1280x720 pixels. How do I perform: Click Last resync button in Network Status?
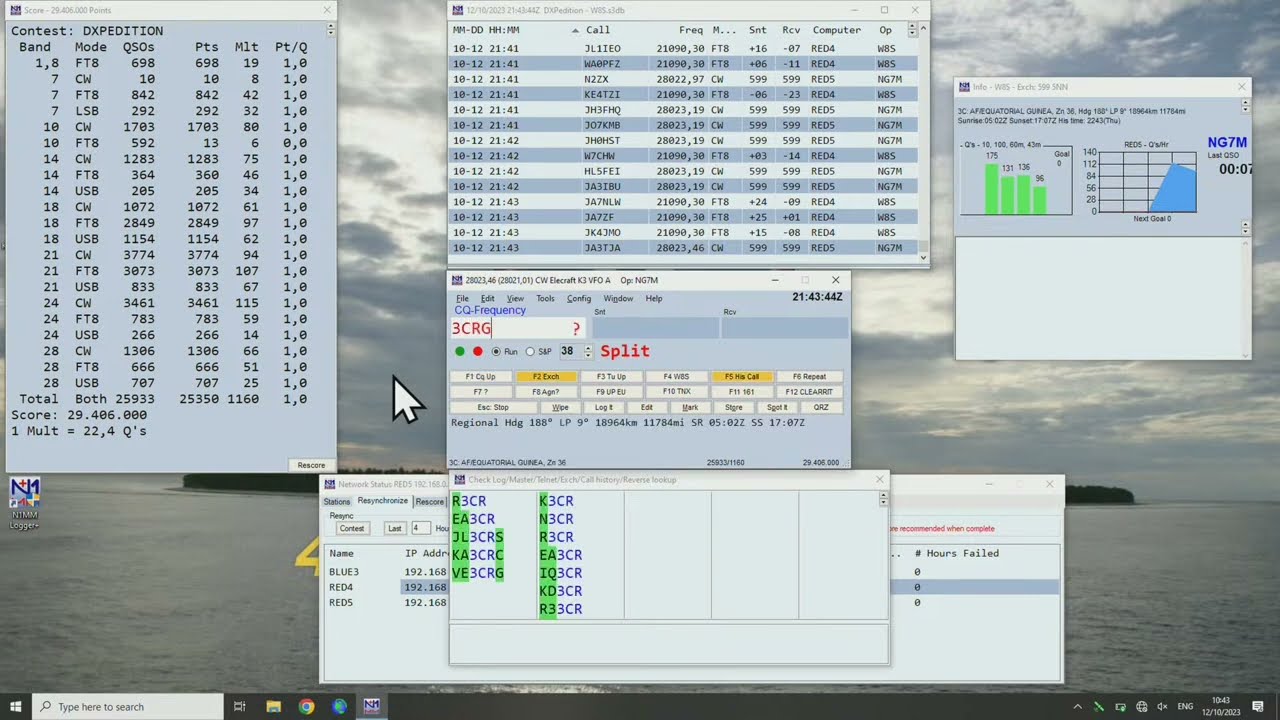[x=395, y=528]
